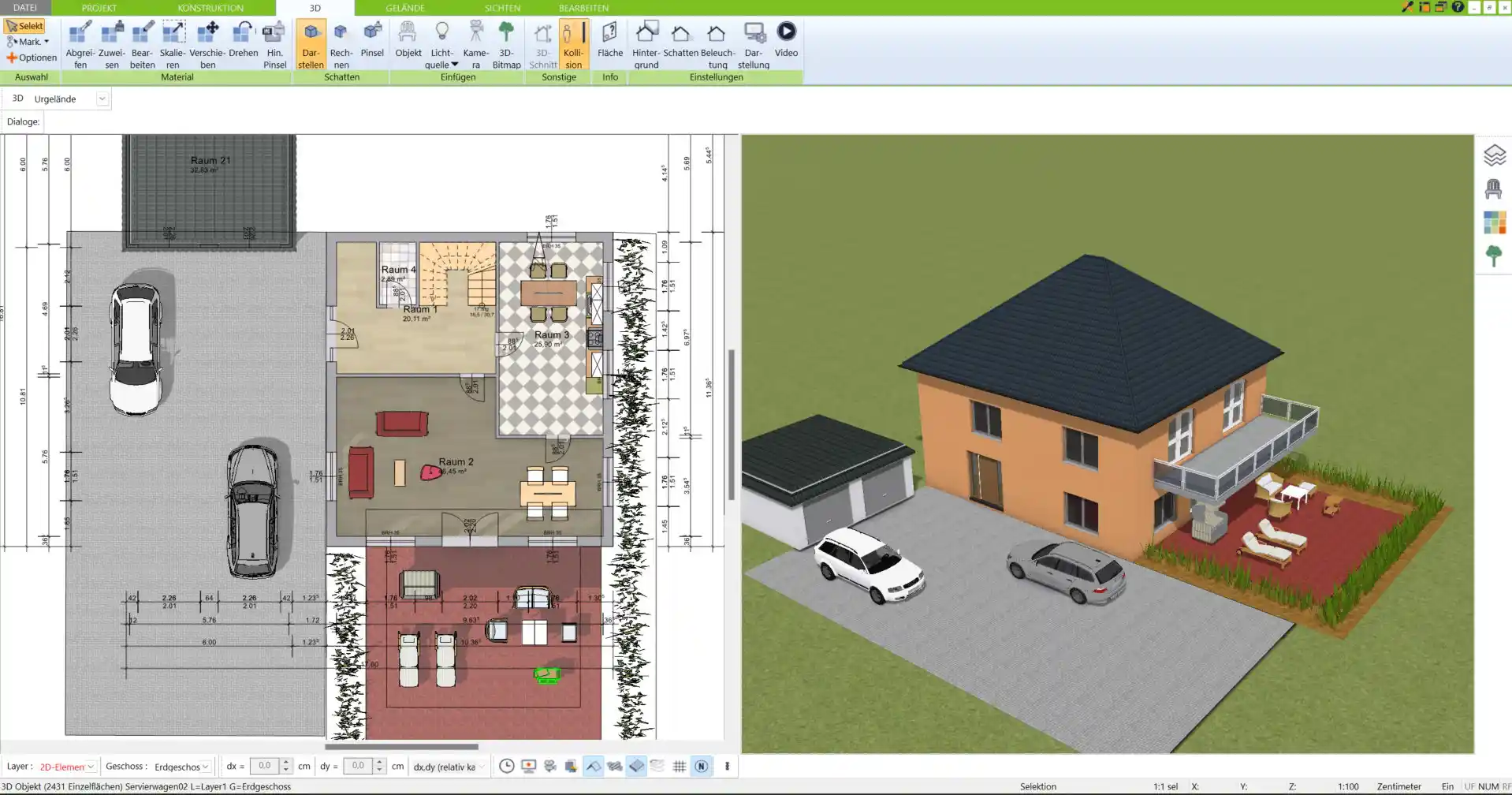This screenshot has height=795, width=1512.
Task: Click the vertical scrollbar of the 2D plan
Action: coord(732,425)
